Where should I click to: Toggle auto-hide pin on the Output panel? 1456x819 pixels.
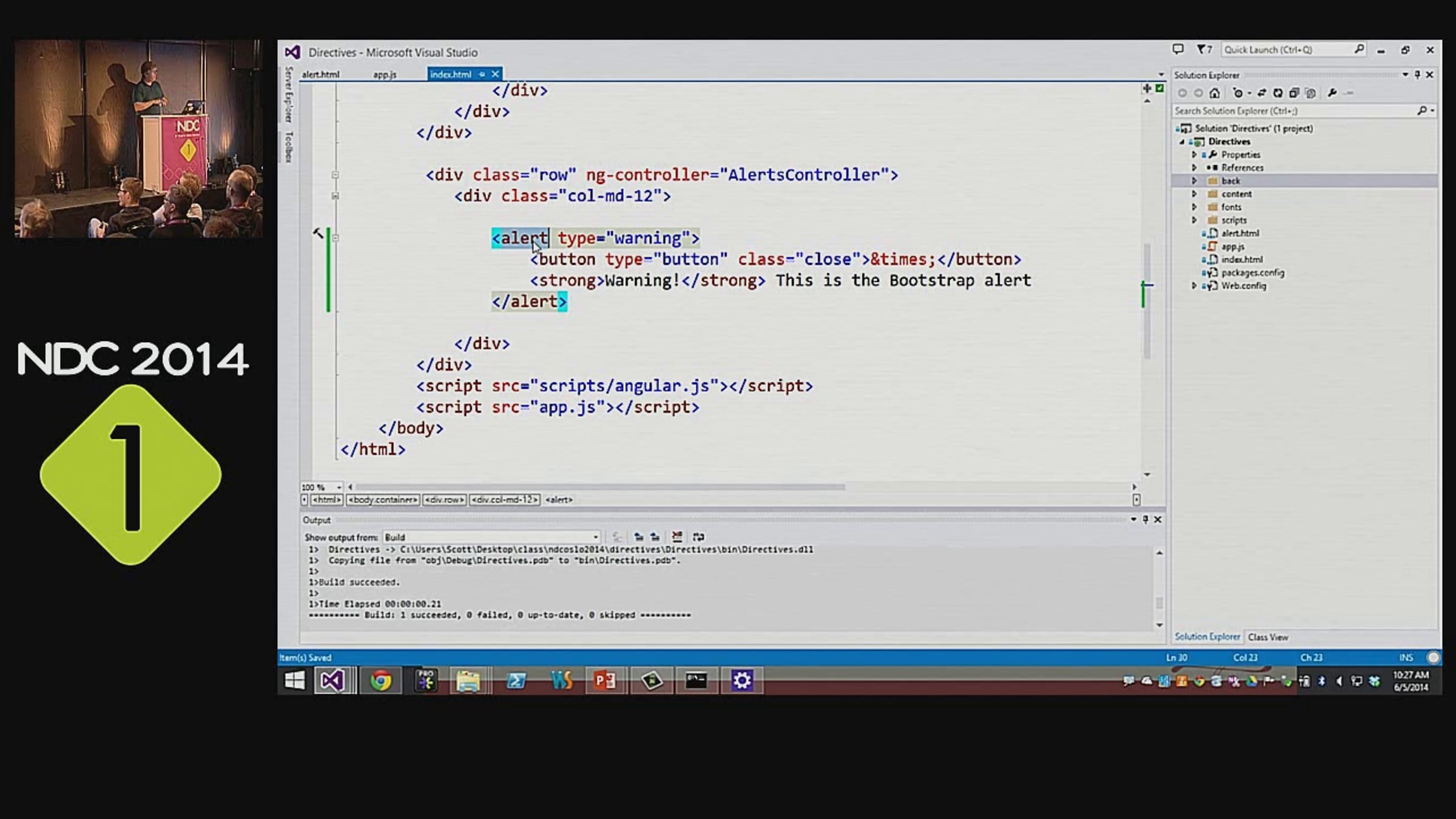tap(1145, 520)
